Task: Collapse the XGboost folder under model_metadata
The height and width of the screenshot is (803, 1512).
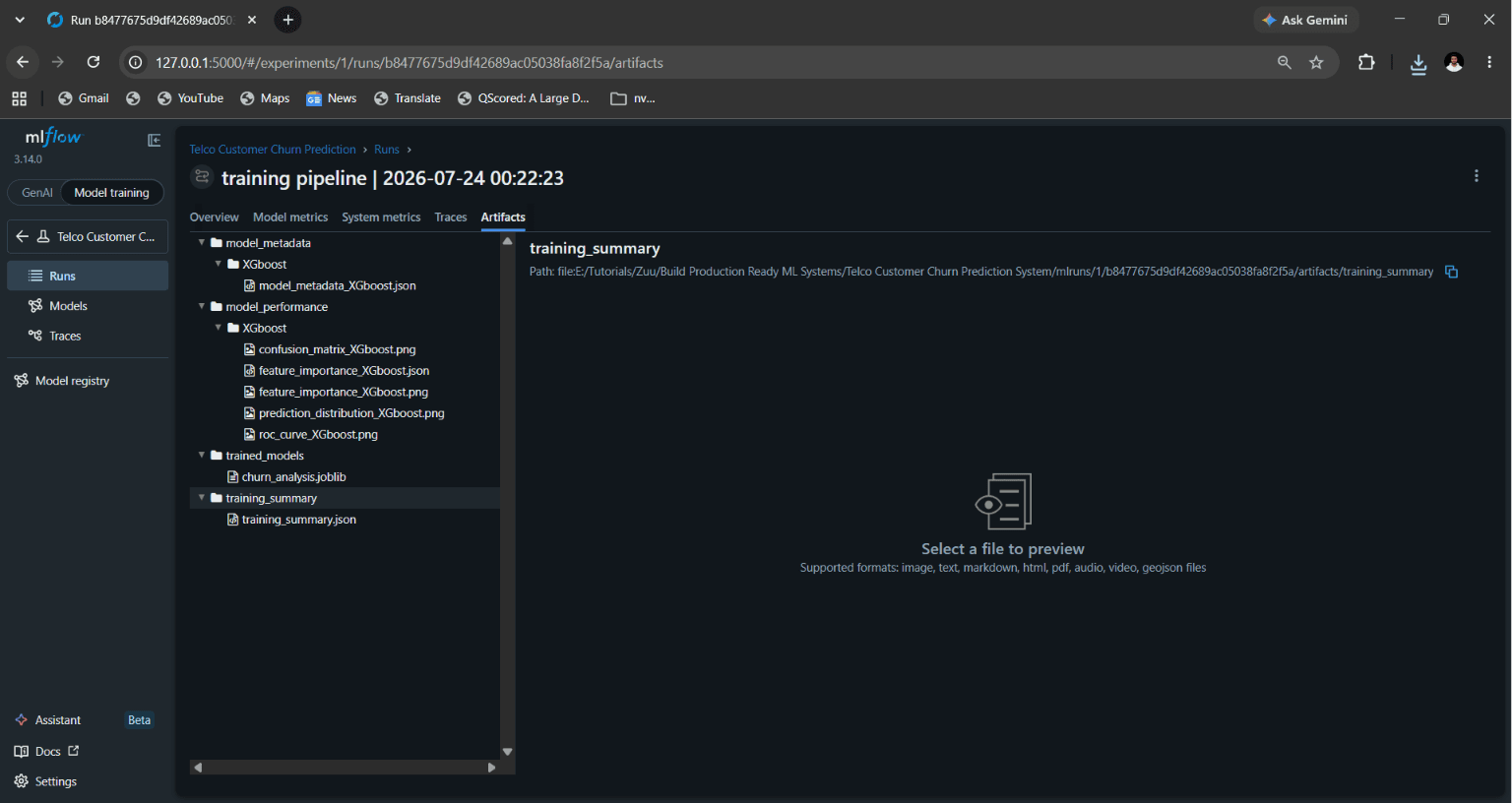Action: click(219, 264)
